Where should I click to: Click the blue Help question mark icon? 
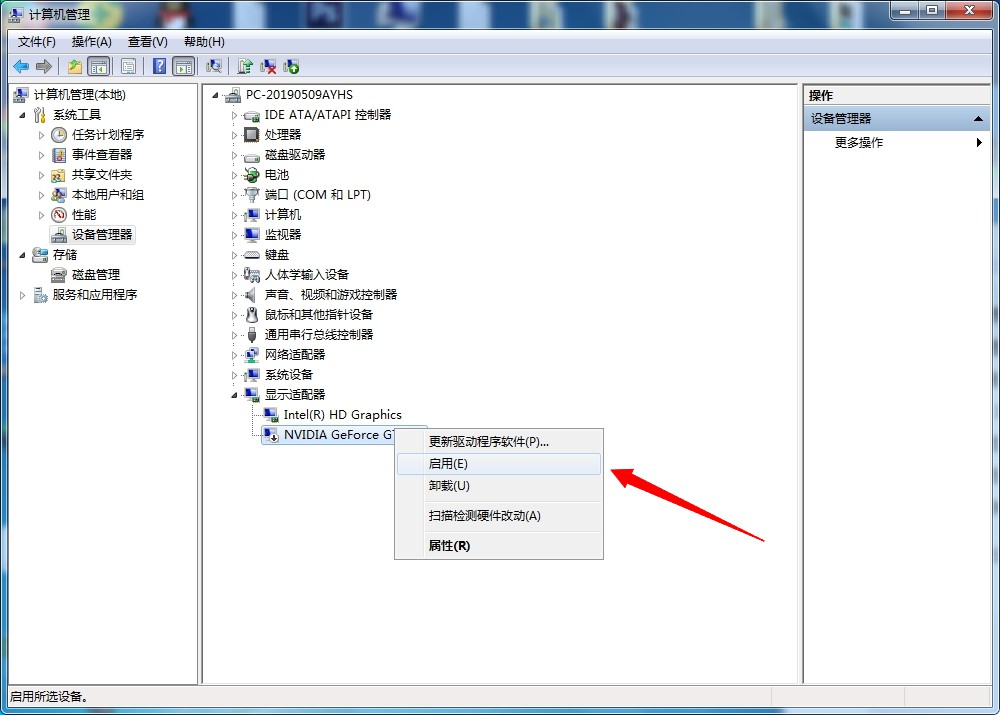coord(159,66)
